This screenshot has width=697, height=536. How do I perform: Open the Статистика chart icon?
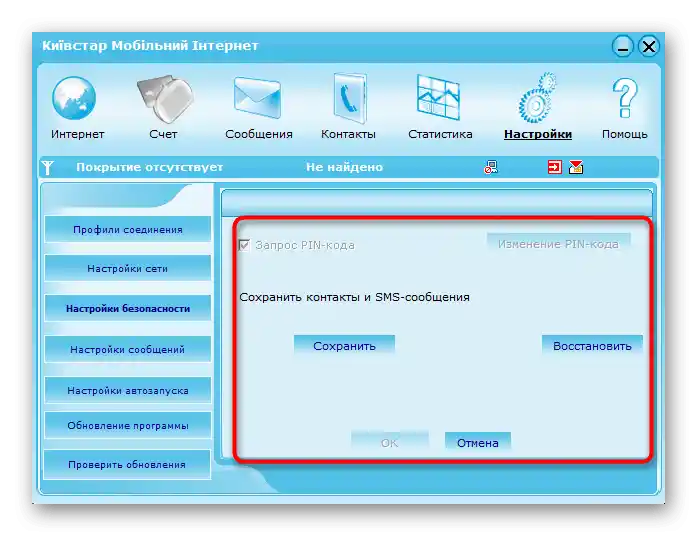[x=438, y=97]
